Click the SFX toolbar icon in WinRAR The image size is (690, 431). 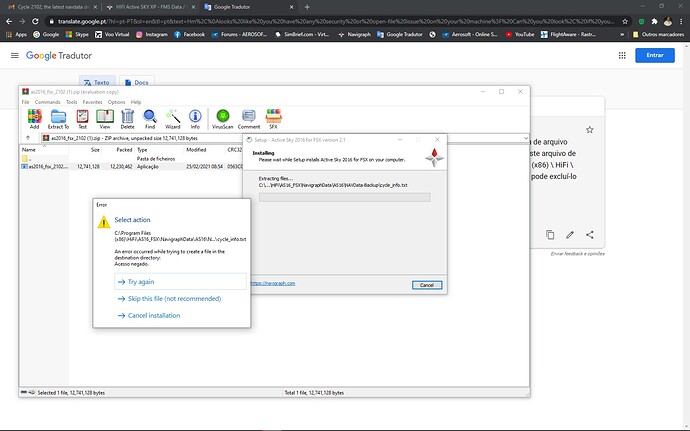[x=273, y=119]
